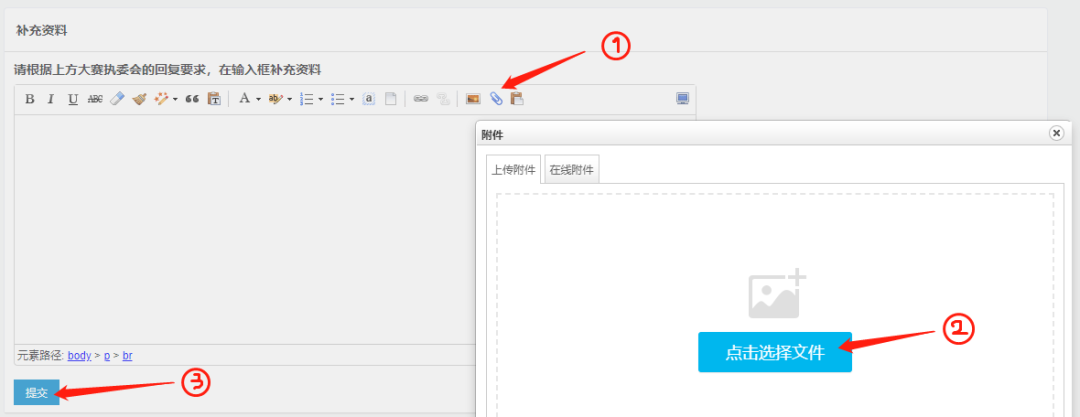Click paste as plain text icon

pyautogui.click(x=214, y=99)
